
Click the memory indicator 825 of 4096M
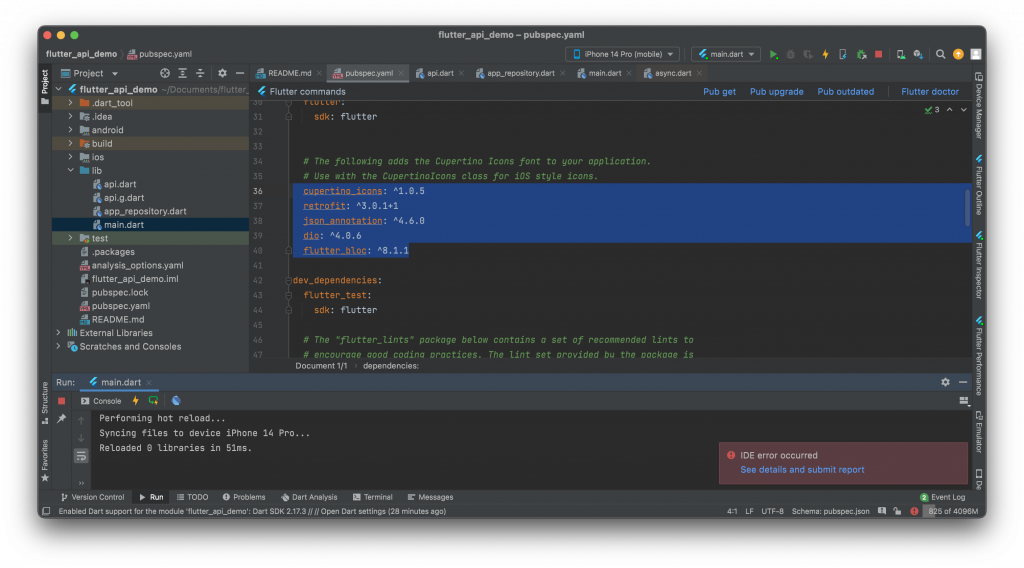[x=953, y=511]
